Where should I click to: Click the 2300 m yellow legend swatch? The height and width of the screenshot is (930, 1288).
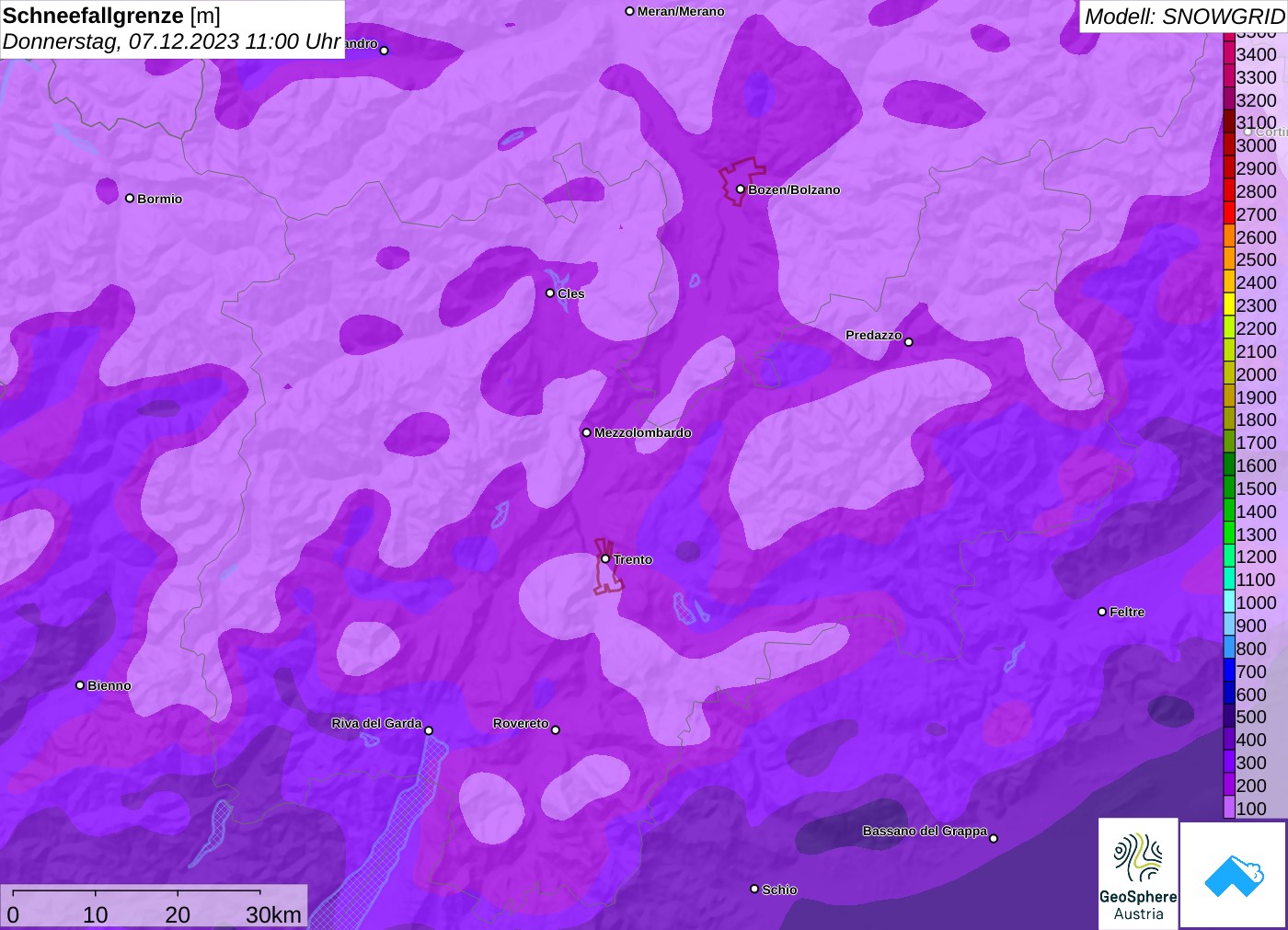[1229, 305]
